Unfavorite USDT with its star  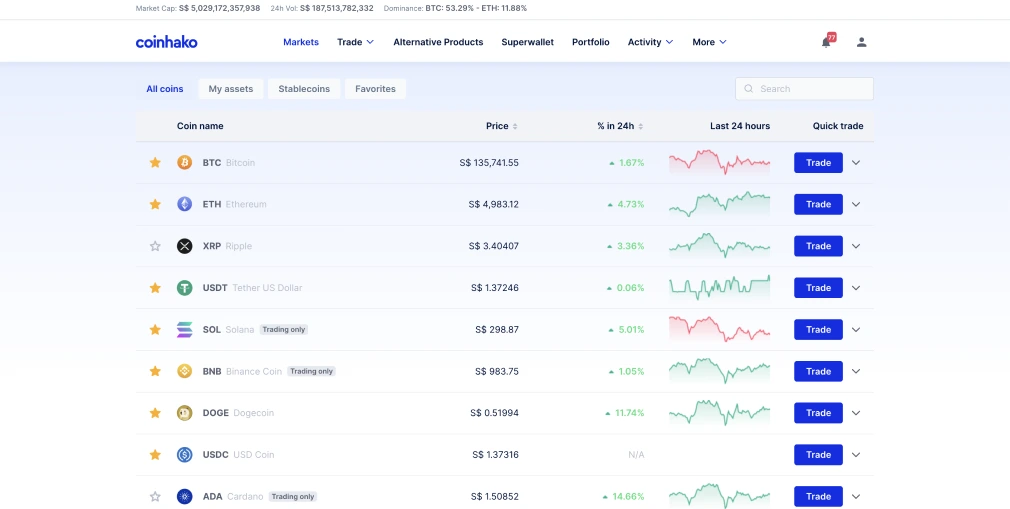[x=155, y=288]
